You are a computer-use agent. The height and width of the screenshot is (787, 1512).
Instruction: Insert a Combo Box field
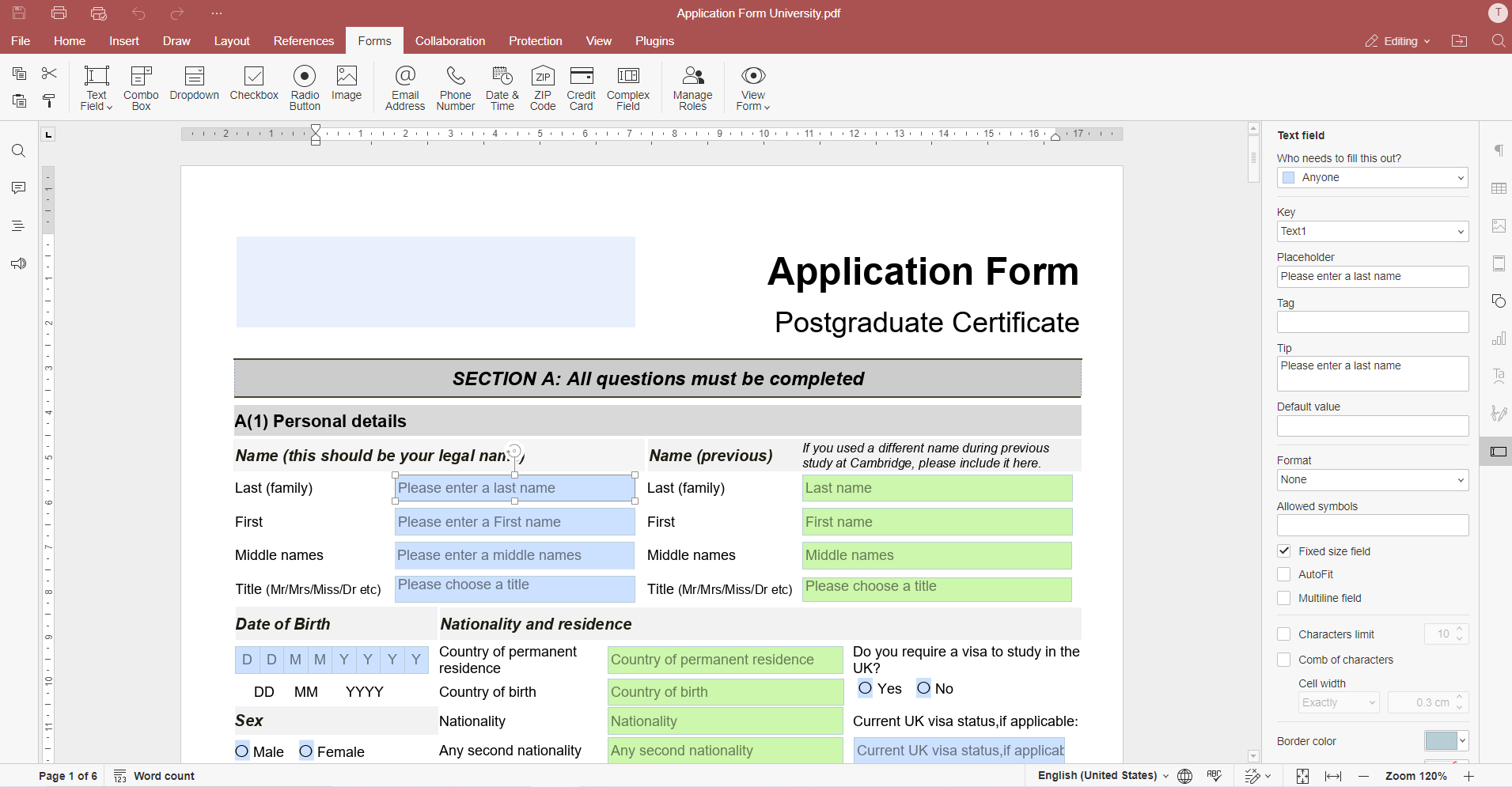[141, 87]
